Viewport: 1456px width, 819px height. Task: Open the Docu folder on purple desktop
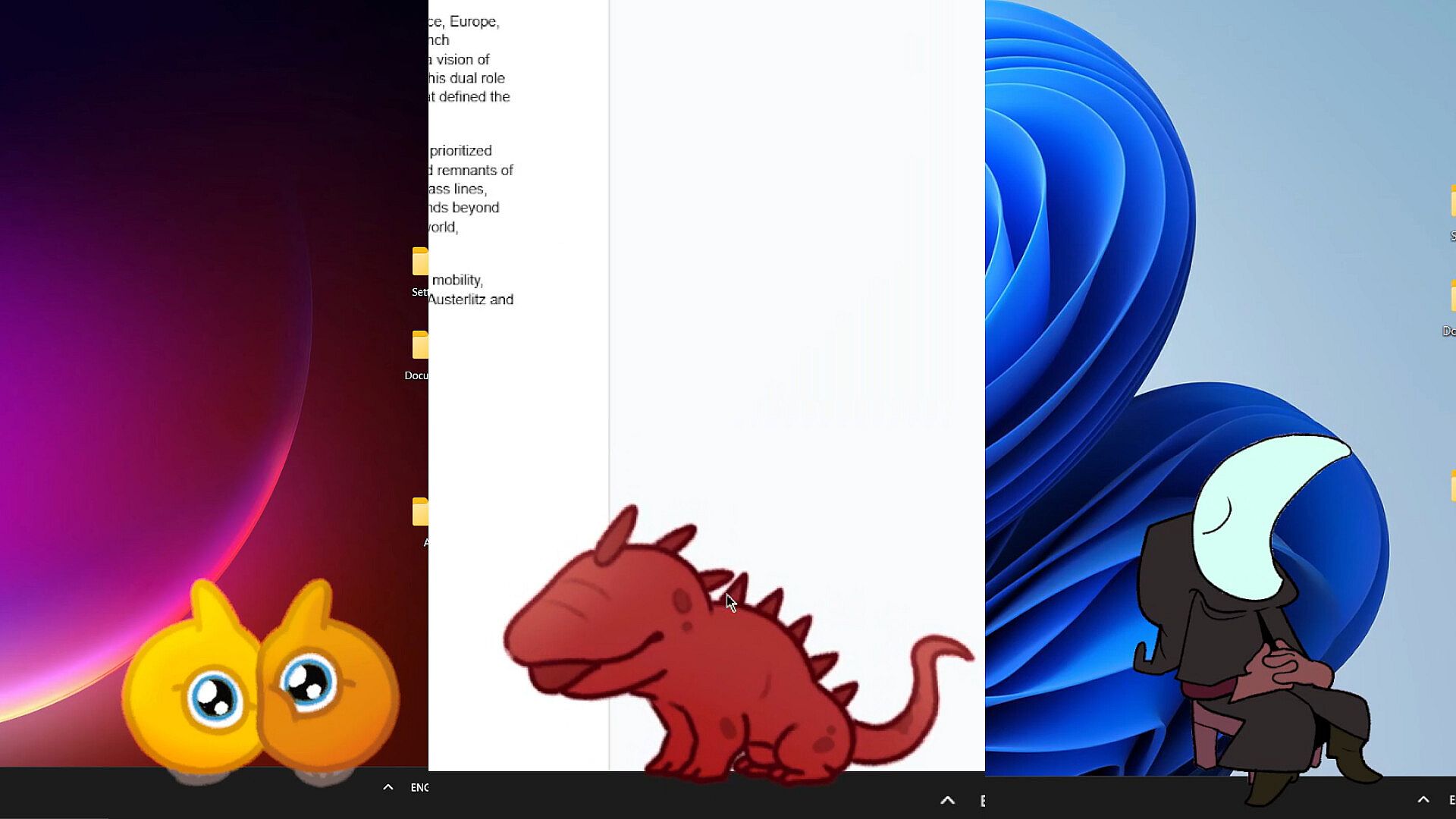tap(420, 346)
